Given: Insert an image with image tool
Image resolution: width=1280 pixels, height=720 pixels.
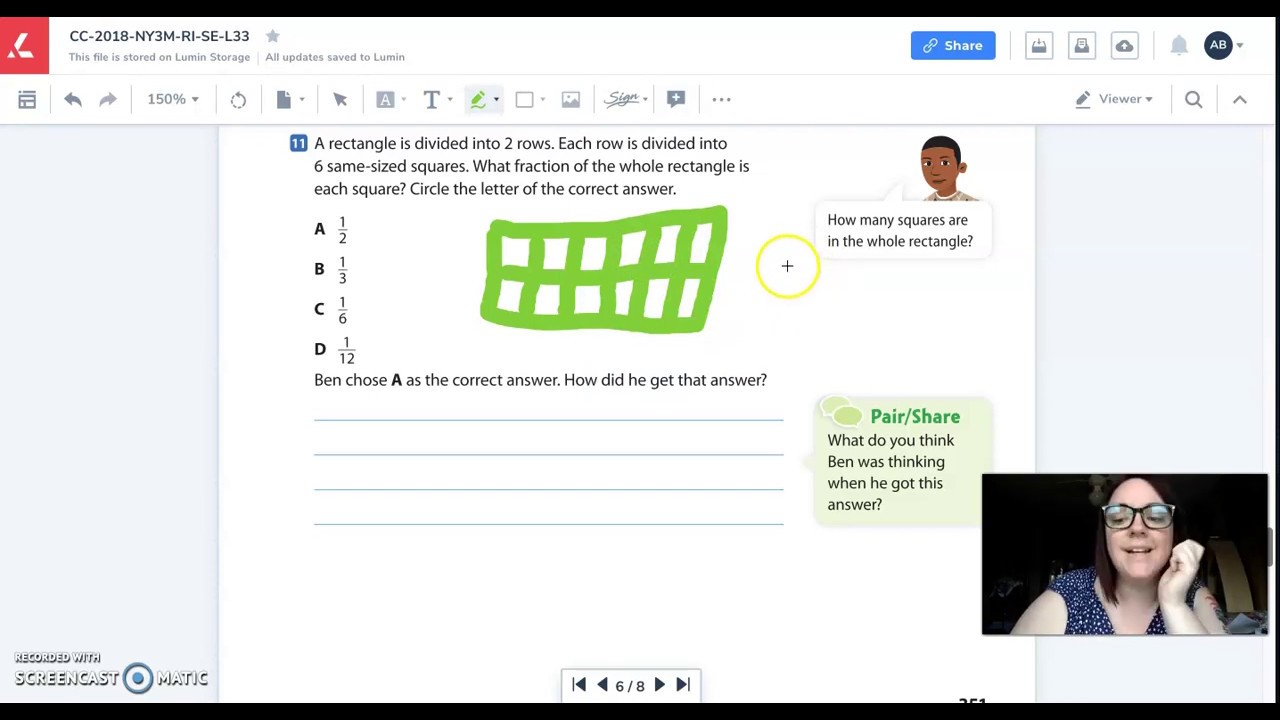Looking at the screenshot, I should click(x=570, y=99).
